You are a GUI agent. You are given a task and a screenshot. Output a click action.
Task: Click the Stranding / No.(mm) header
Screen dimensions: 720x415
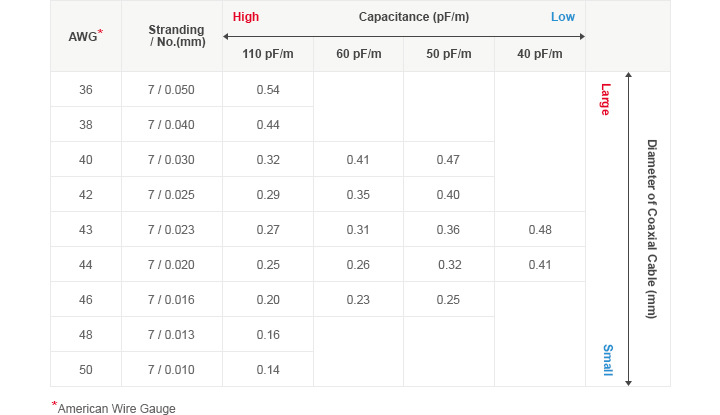tap(177, 36)
